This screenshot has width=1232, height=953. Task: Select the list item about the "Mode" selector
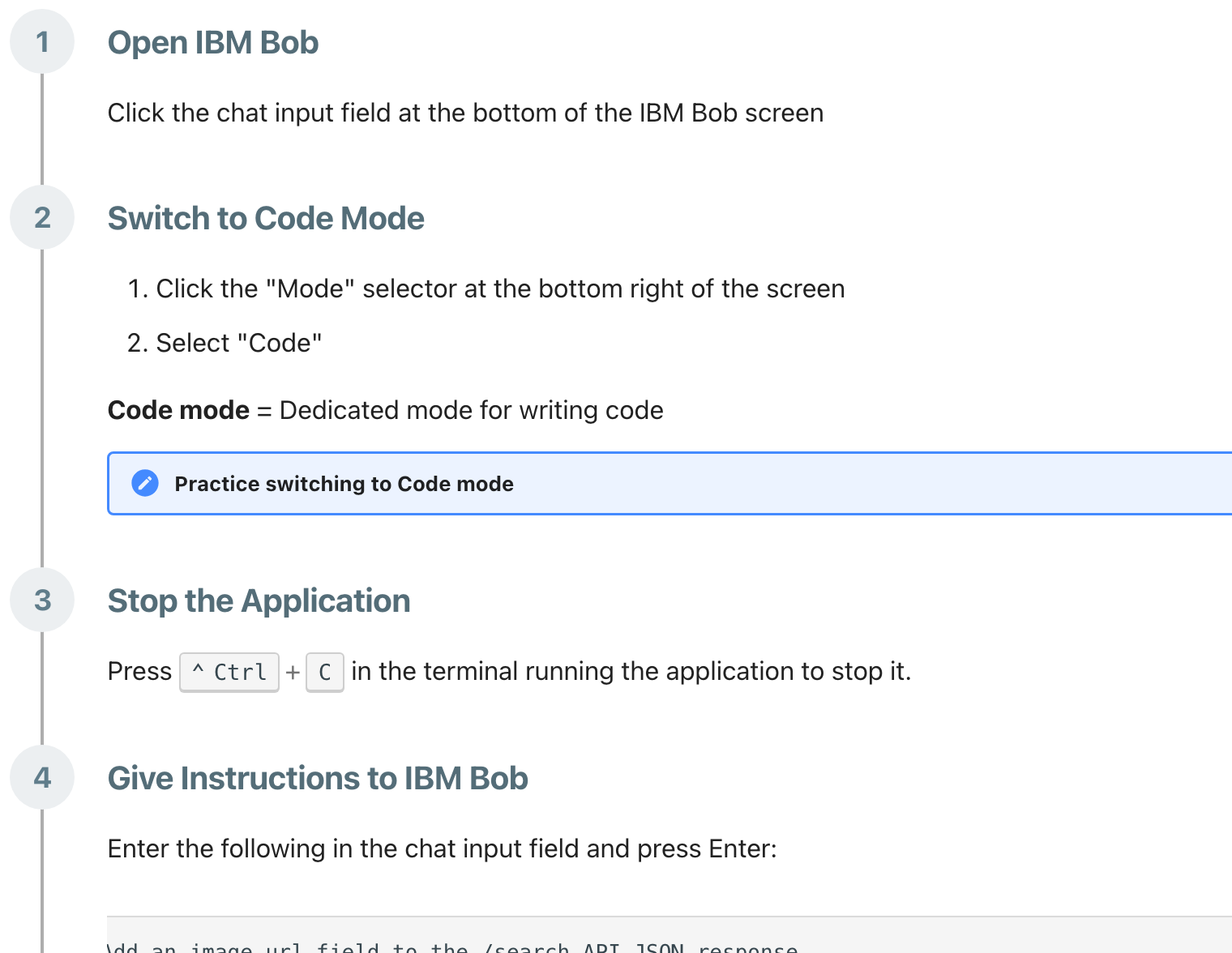(x=500, y=288)
